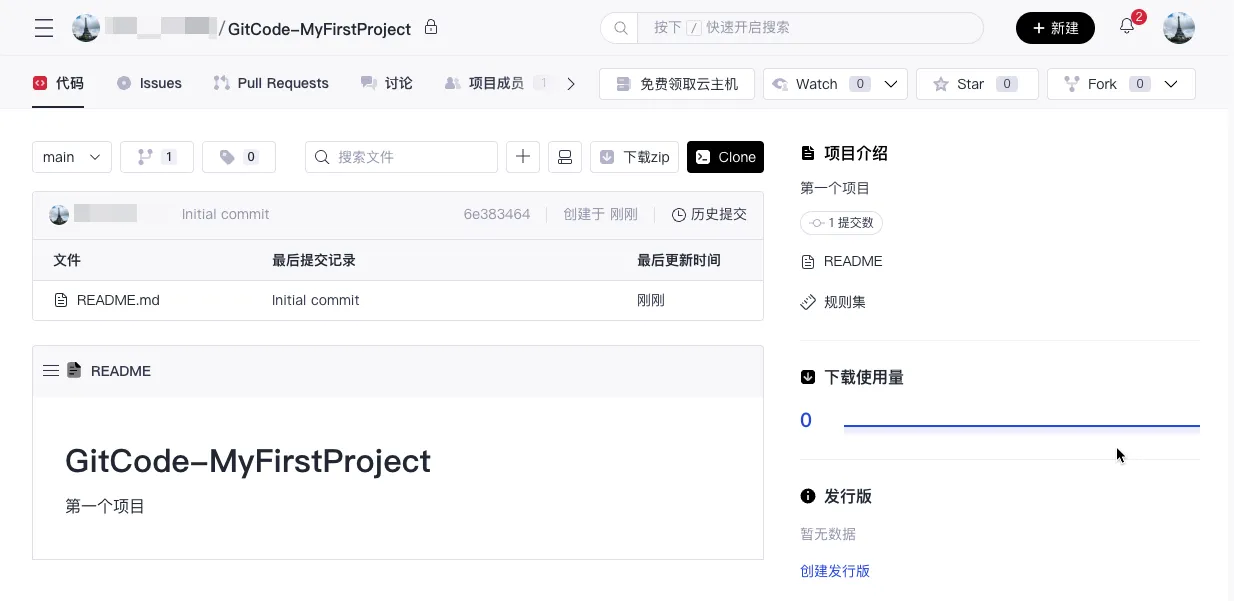
Task: Star this repository
Action: tap(976, 84)
